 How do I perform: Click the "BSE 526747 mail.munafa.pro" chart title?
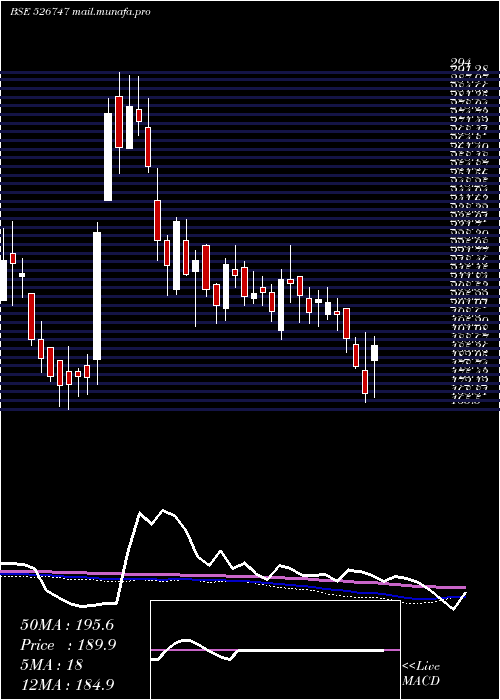coord(80,12)
